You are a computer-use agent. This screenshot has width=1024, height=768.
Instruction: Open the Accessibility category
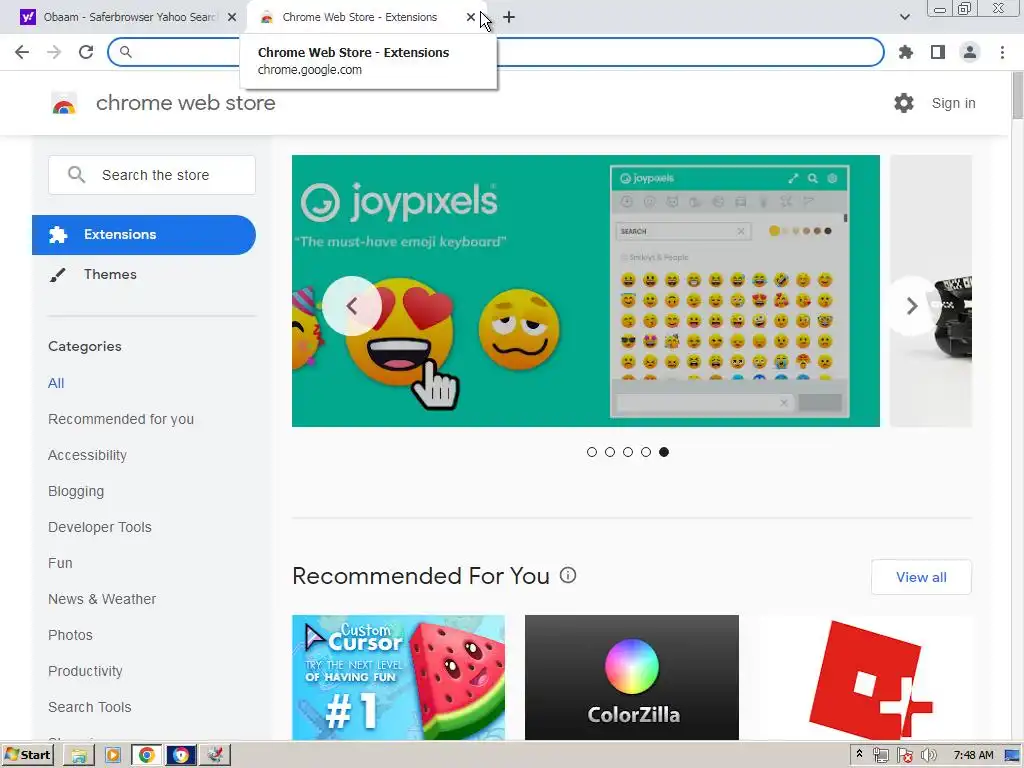(x=87, y=455)
